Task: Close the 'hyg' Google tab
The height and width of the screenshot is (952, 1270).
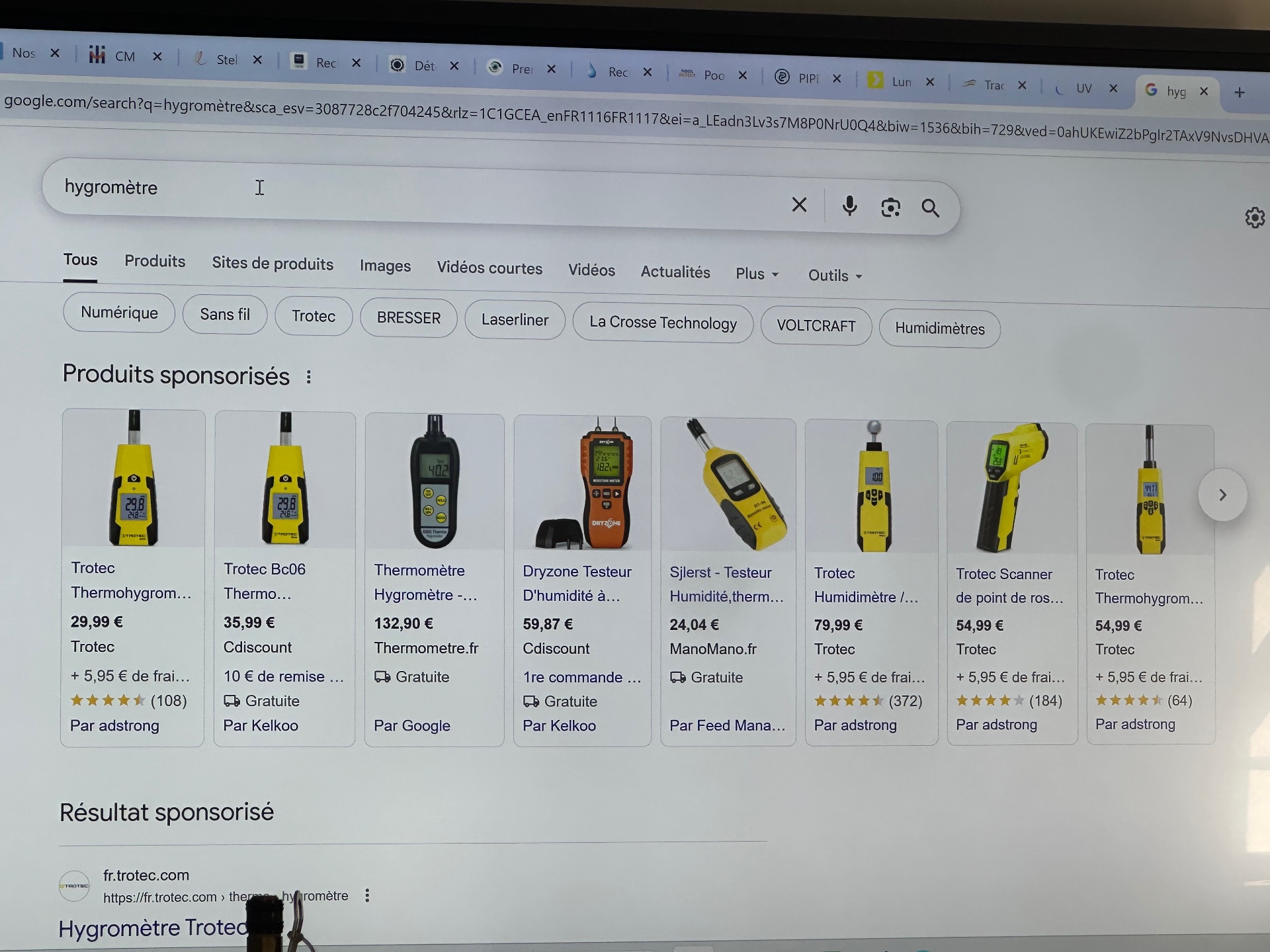Action: click(x=1204, y=91)
